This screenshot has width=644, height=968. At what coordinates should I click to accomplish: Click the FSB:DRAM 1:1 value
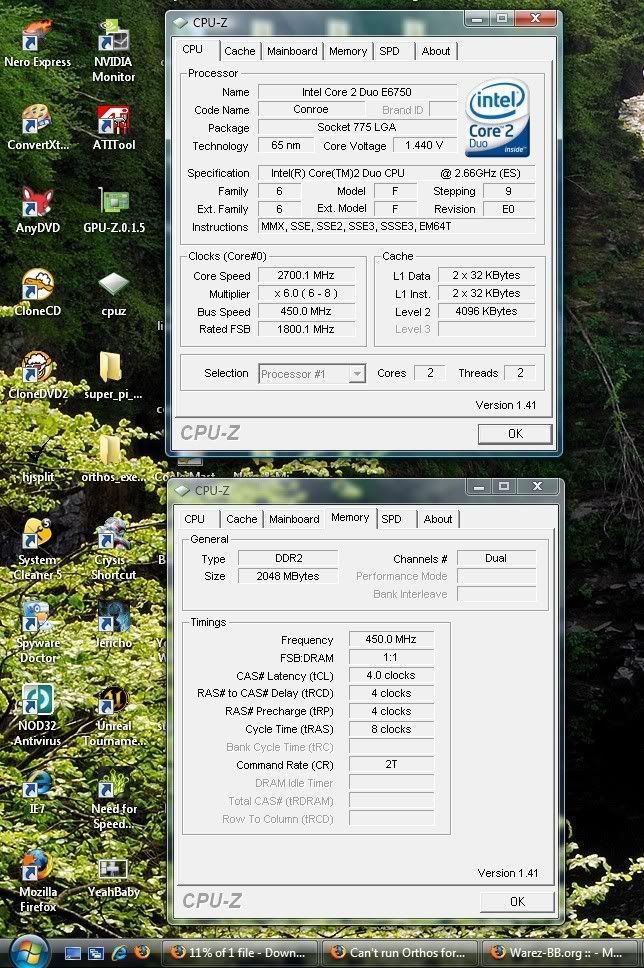391,657
